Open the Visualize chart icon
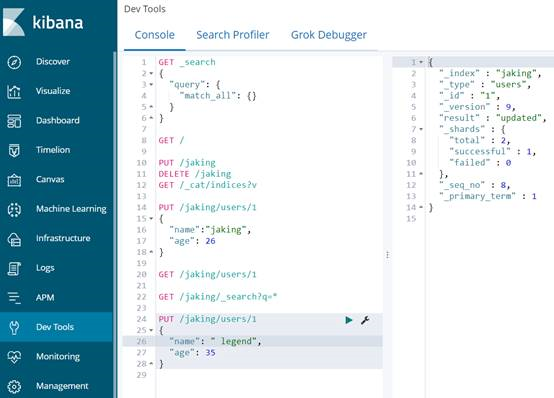Screen dimensions: 554x398 [14, 92]
